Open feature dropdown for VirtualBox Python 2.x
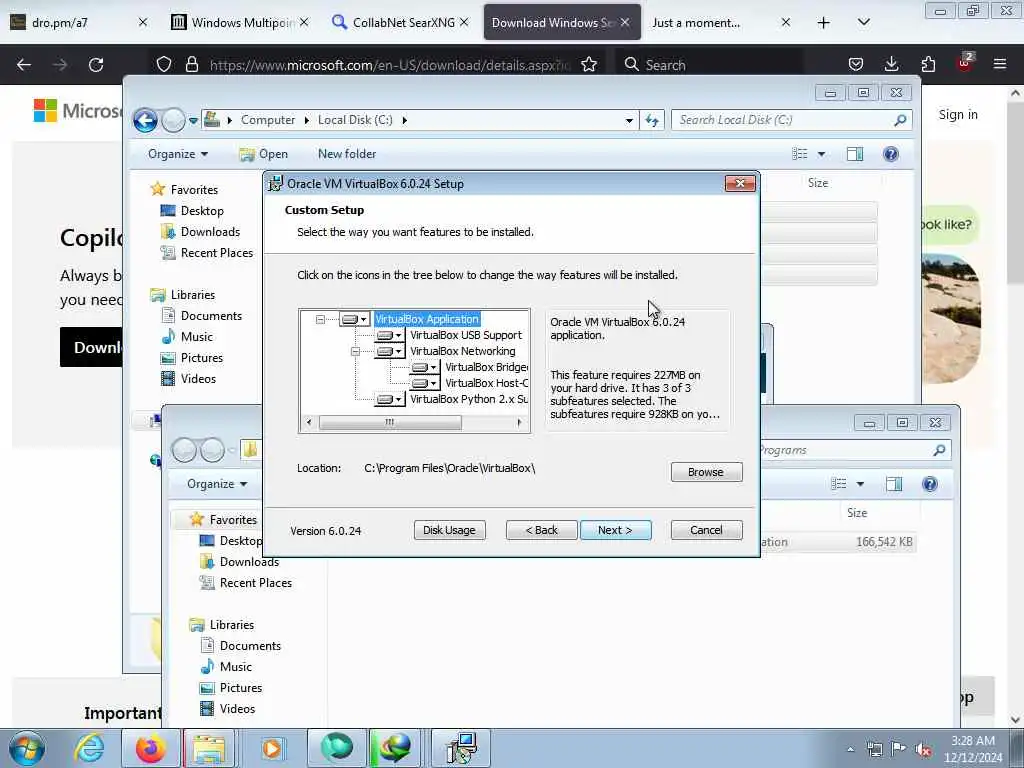 tap(390, 399)
